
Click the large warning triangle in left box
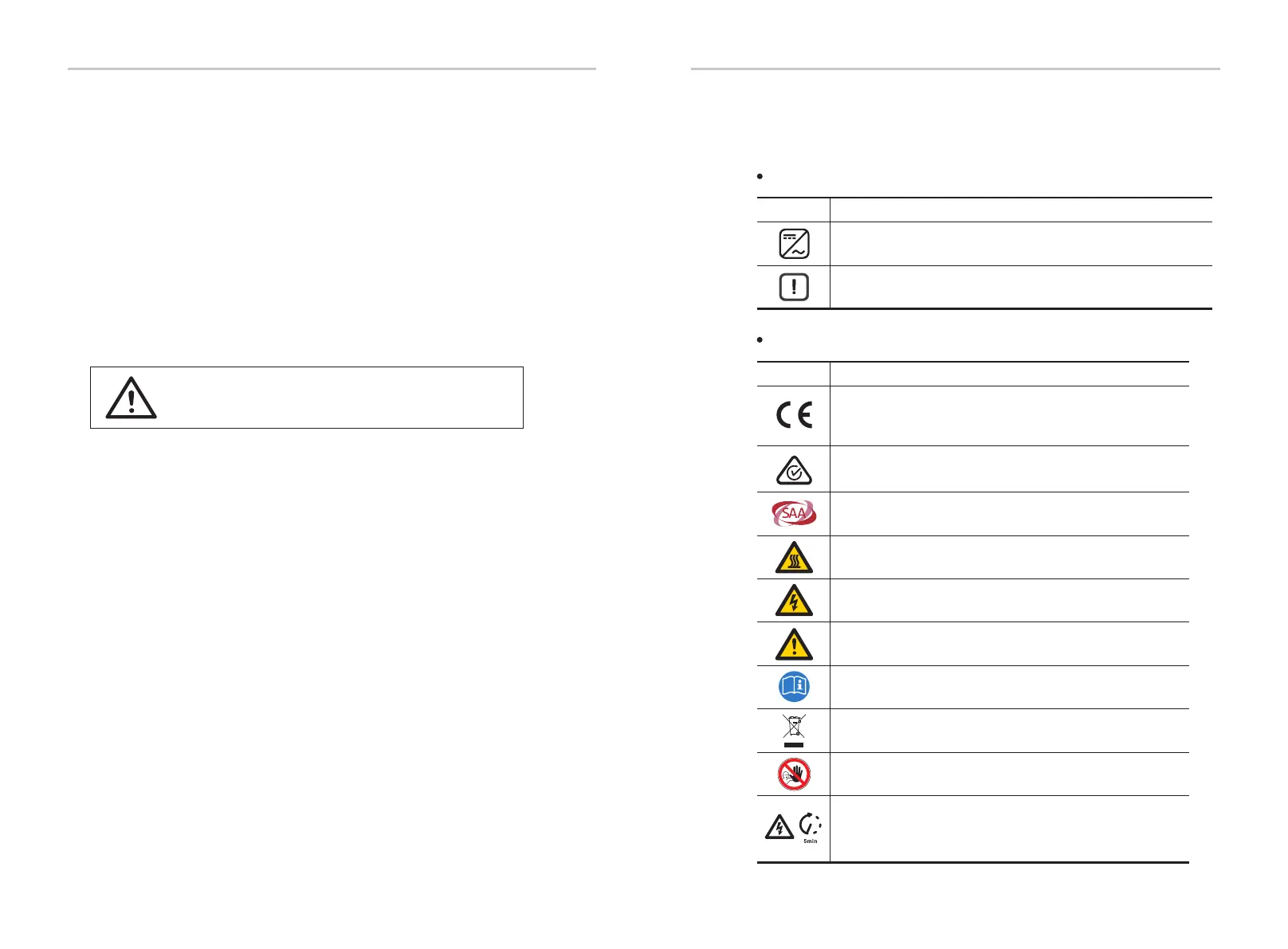click(x=132, y=398)
